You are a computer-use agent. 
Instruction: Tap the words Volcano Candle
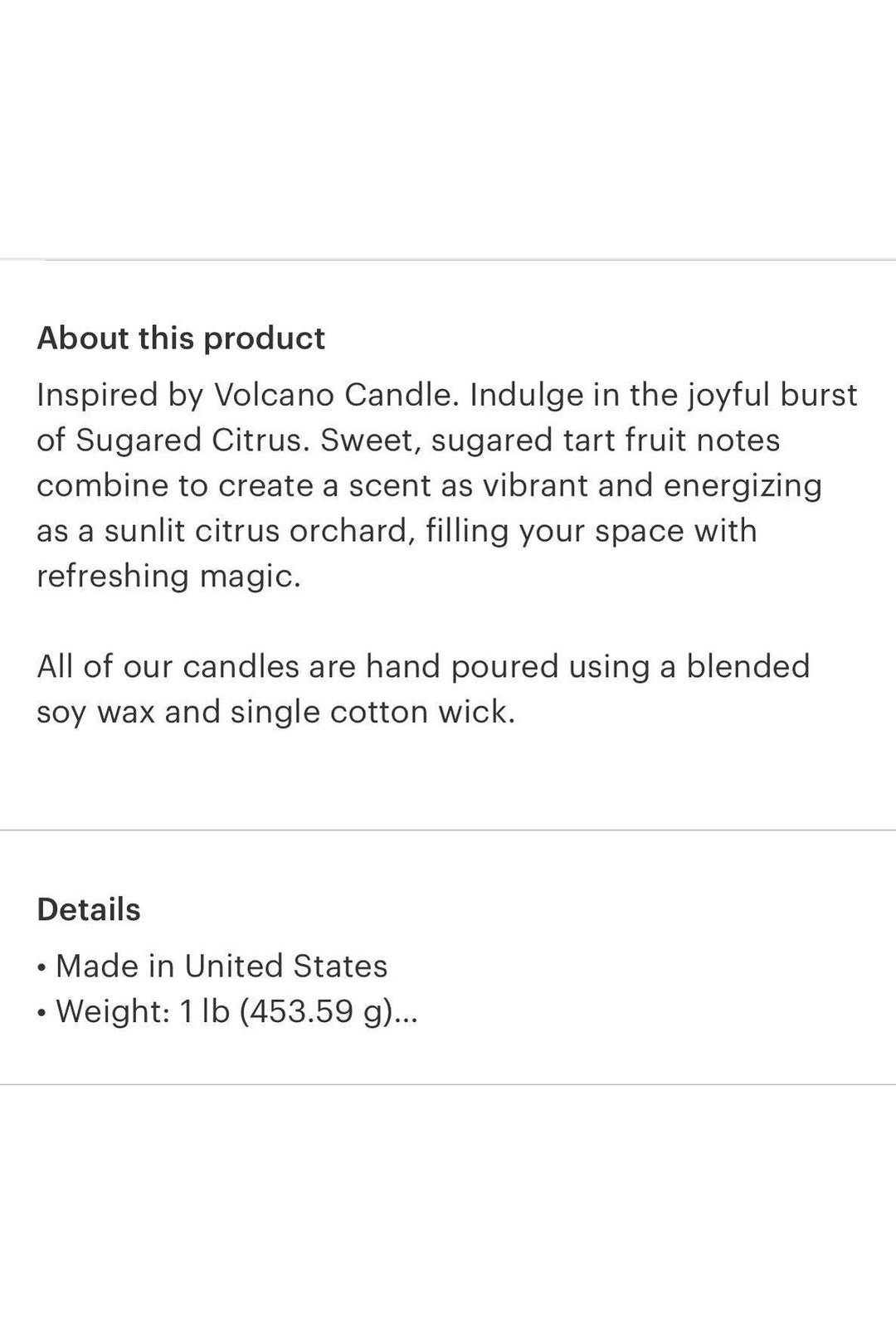coord(335,395)
